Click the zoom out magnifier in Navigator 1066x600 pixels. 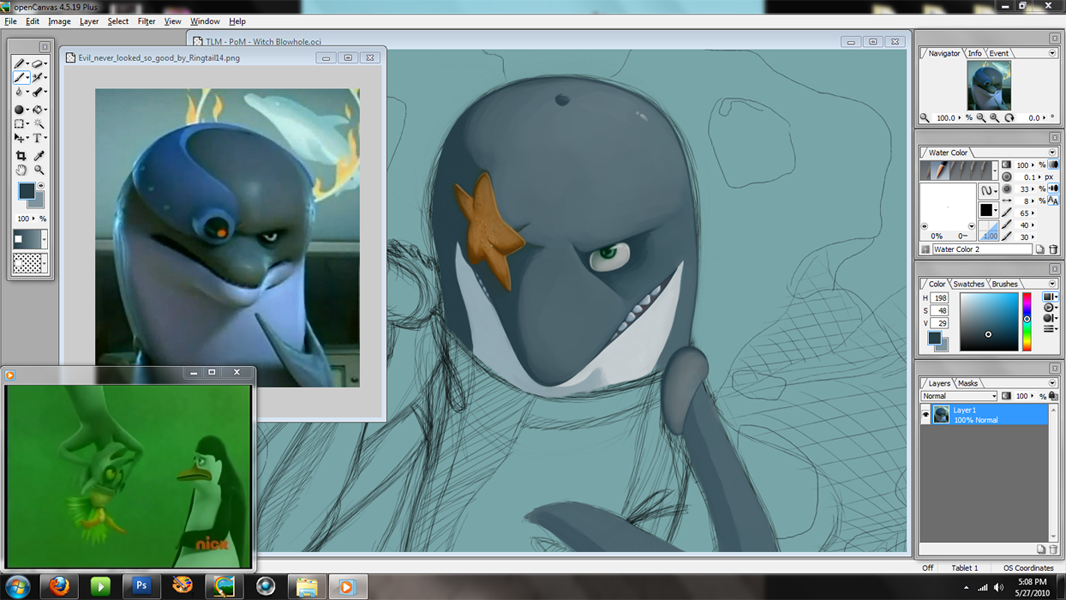(981, 118)
